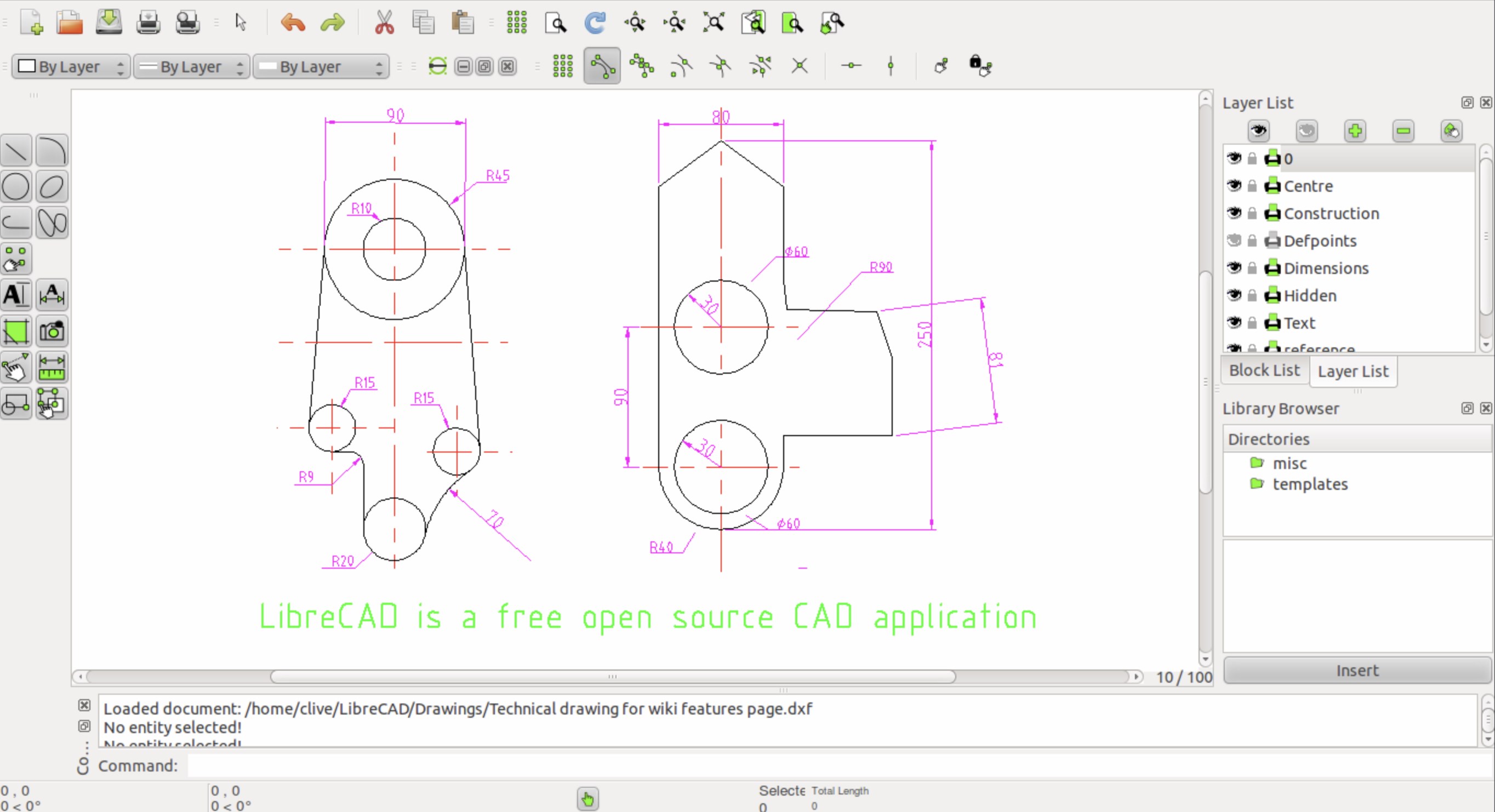The image size is (1495, 812).
Task: Select the Text tool
Action: coord(16,295)
